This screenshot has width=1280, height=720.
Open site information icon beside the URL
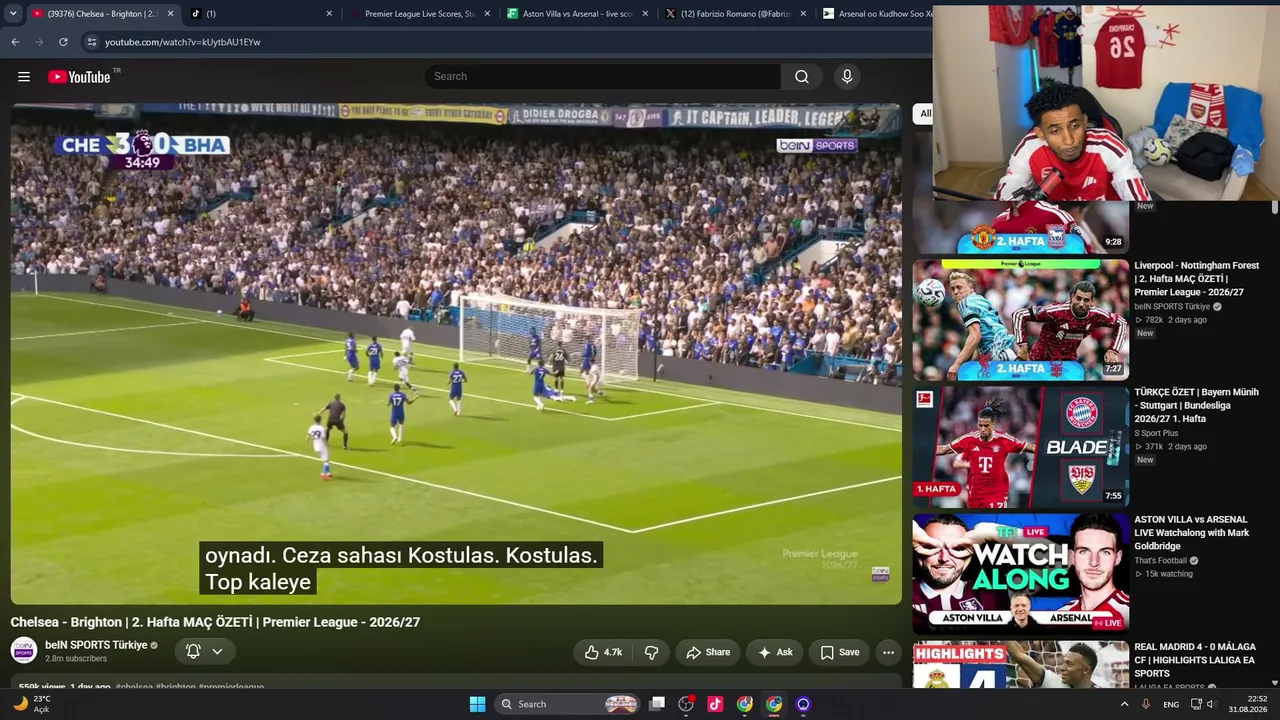[92, 42]
